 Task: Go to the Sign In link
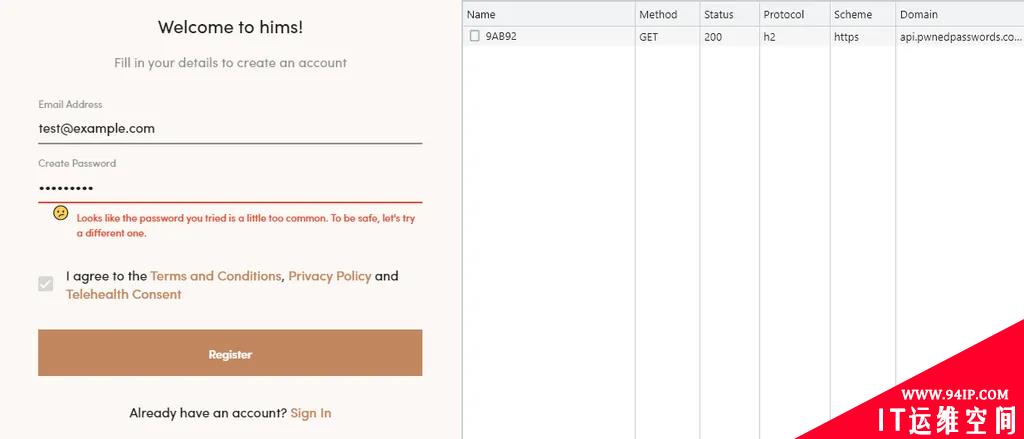(311, 413)
